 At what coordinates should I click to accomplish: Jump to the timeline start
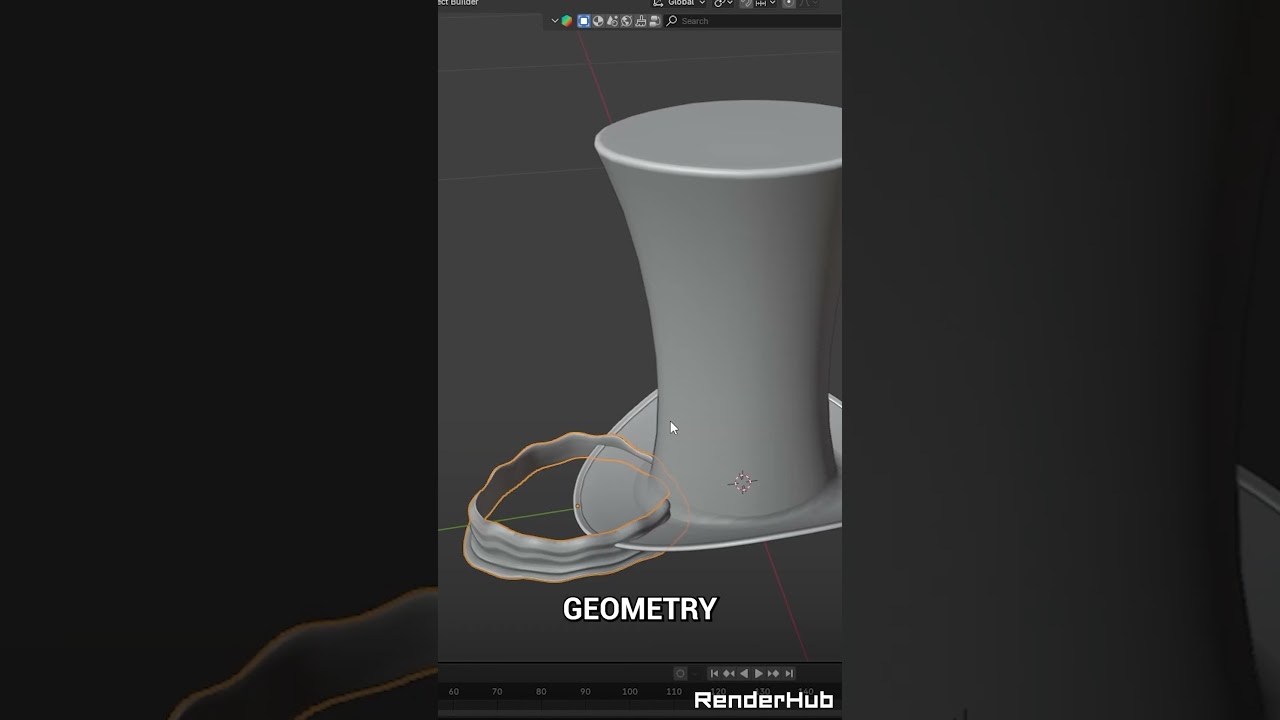[x=714, y=673]
